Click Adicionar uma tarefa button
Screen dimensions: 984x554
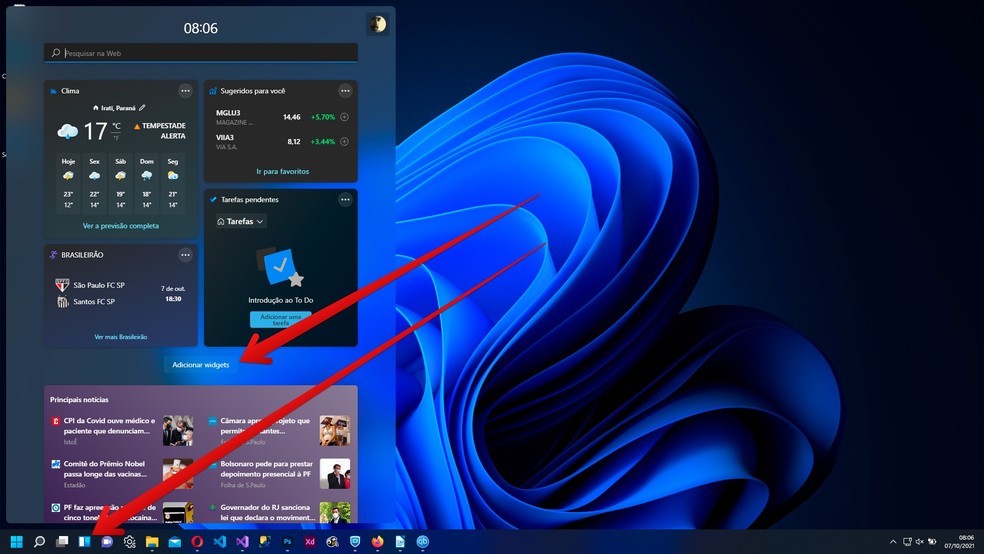click(x=281, y=319)
